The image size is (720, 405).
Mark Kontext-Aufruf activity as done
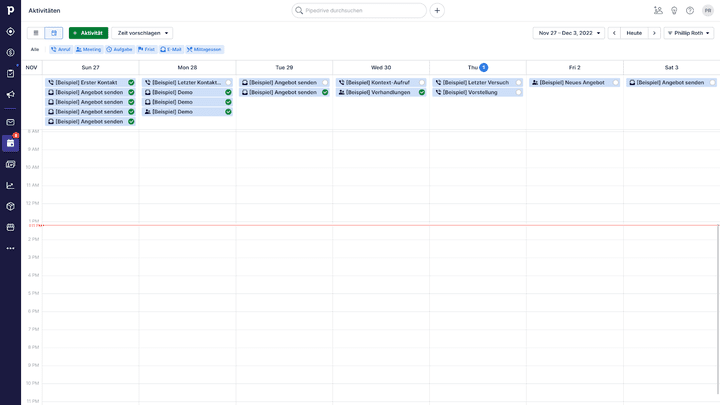422,83
